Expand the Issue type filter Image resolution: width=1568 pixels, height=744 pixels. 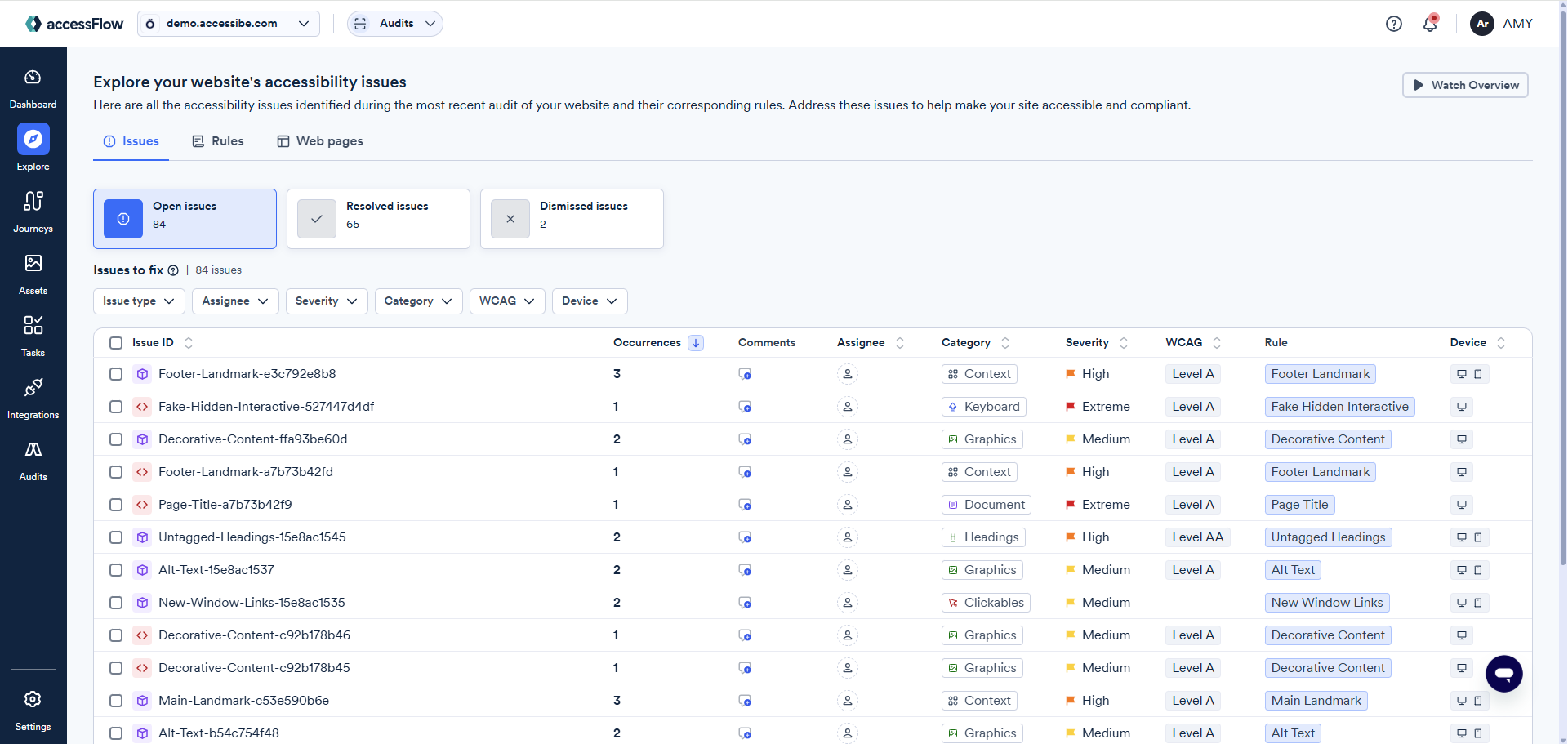click(139, 301)
